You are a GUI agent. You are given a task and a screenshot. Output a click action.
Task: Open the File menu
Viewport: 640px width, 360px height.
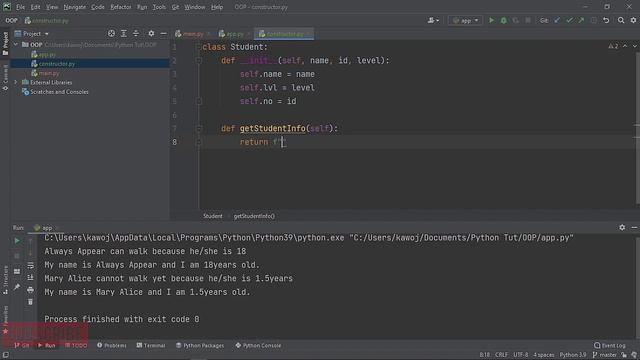click(20, 7)
